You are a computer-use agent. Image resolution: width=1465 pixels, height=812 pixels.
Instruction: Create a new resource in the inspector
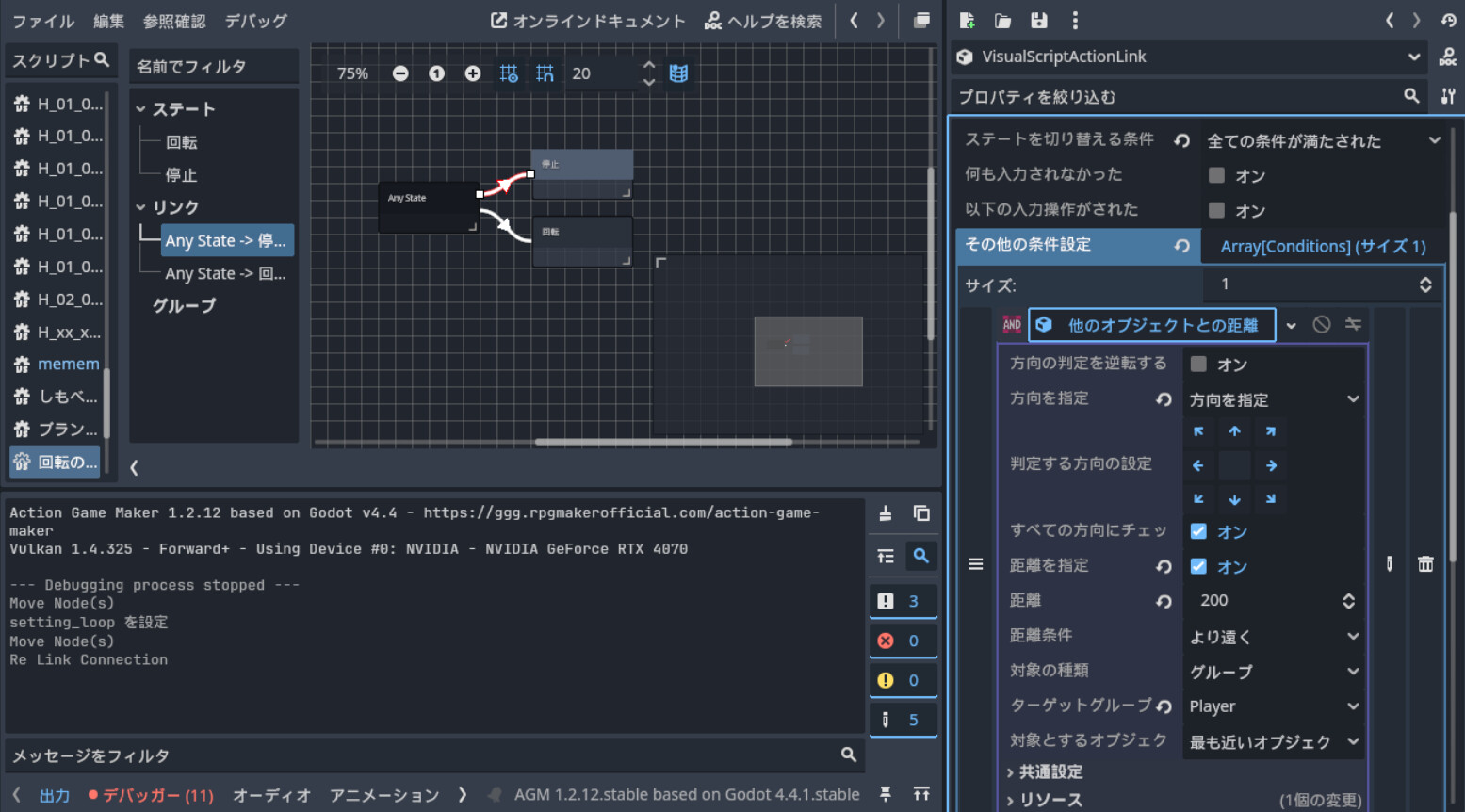(x=967, y=20)
